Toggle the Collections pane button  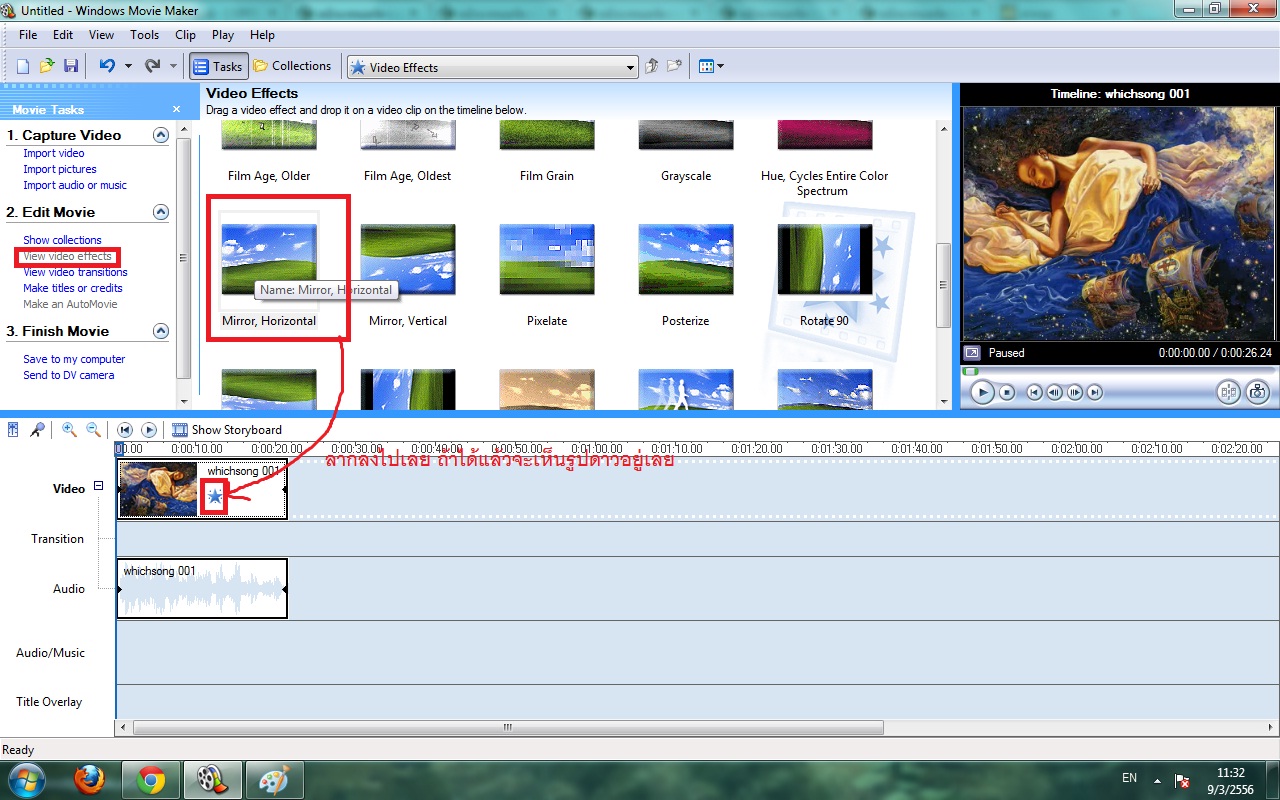[292, 66]
